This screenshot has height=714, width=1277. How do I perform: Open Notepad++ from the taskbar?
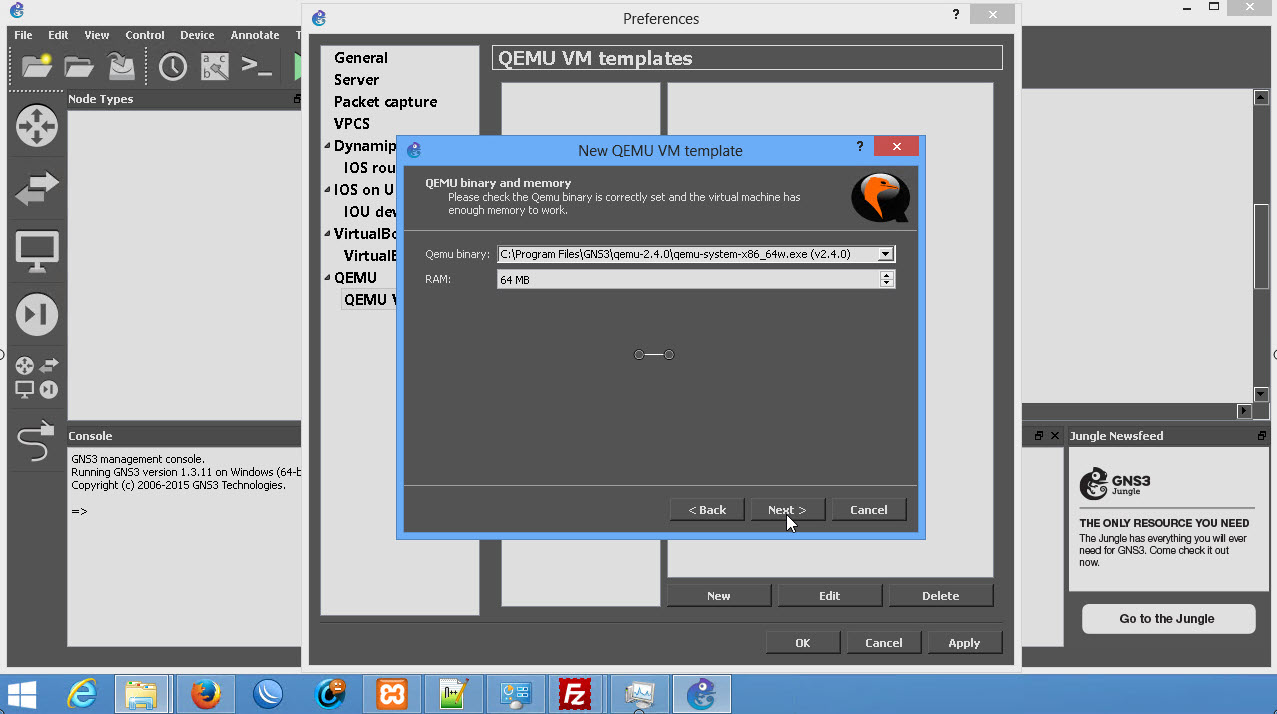pos(453,693)
